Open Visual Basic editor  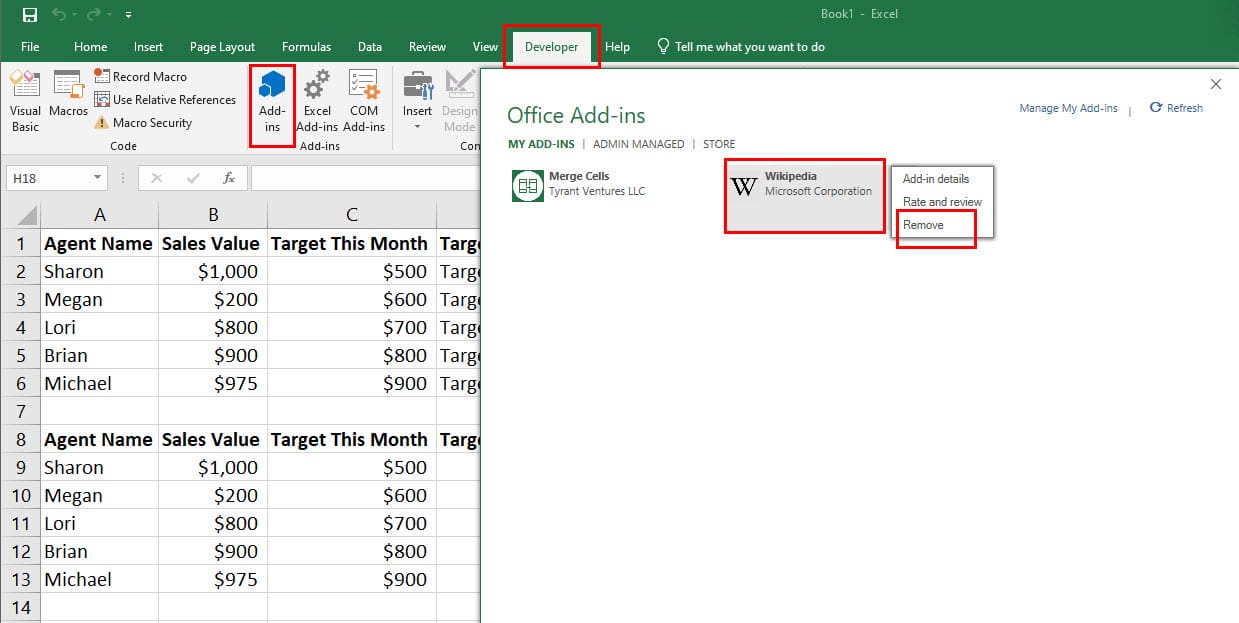(25, 102)
